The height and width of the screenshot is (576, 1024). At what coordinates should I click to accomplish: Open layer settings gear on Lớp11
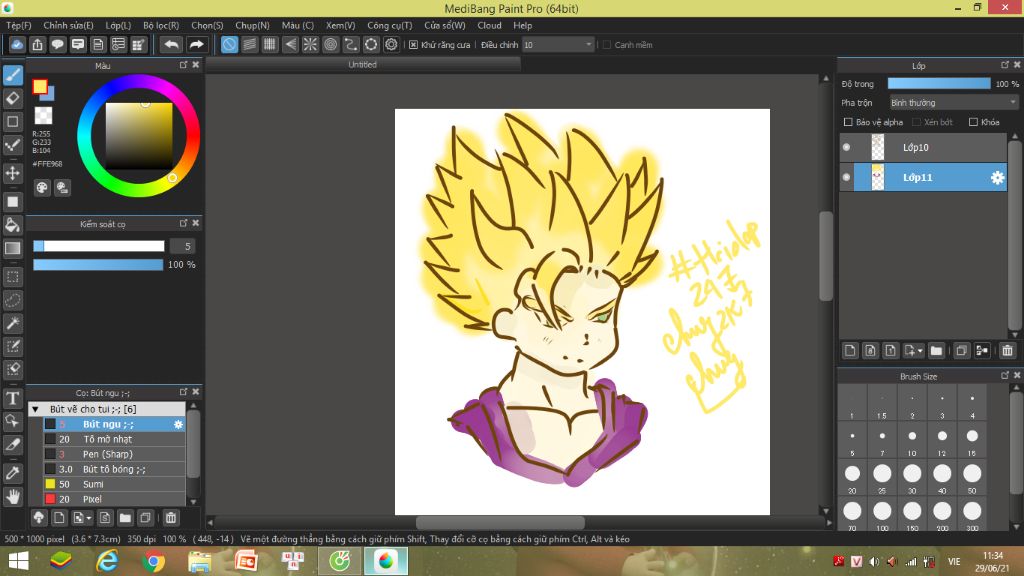pos(997,178)
